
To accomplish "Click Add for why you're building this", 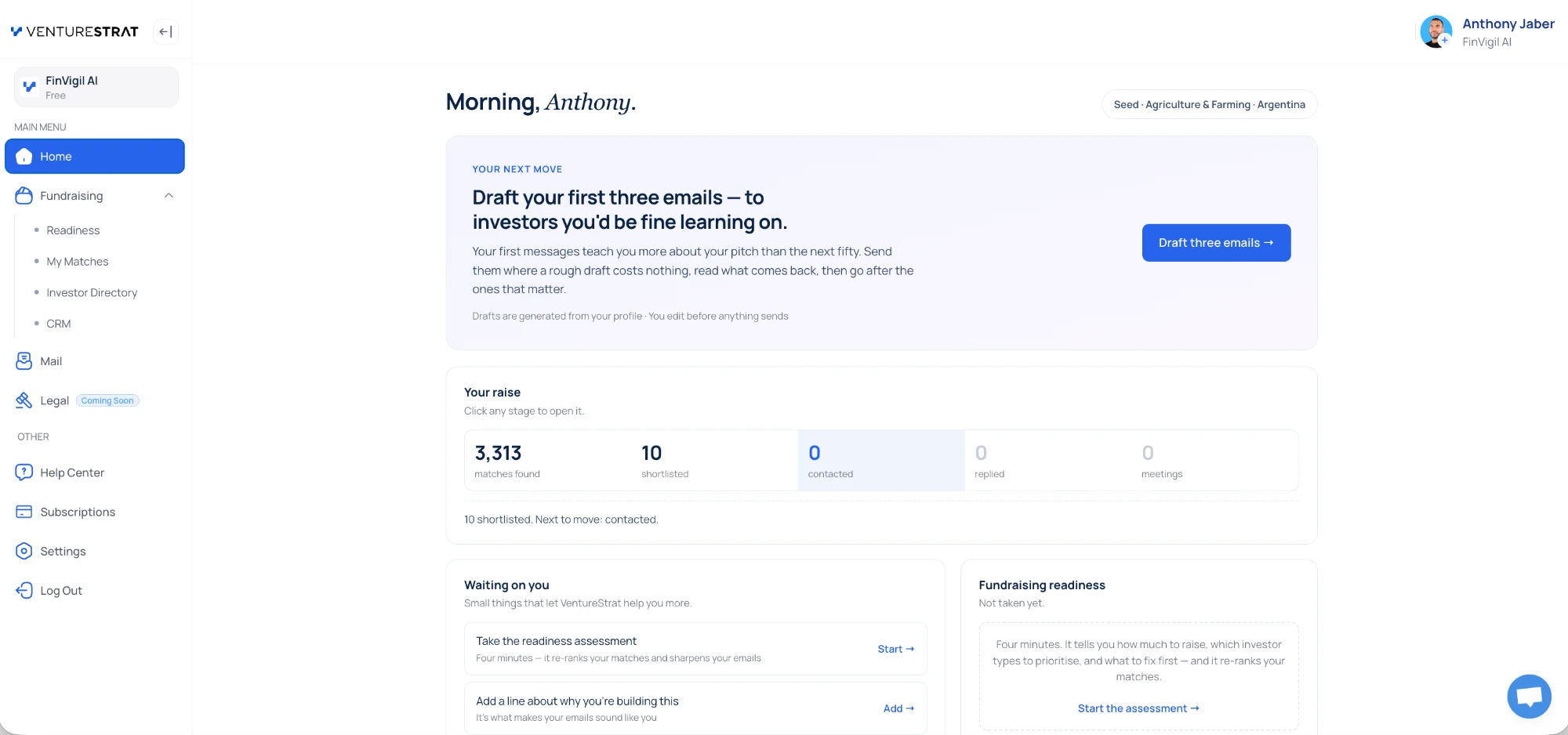I will [898, 708].
